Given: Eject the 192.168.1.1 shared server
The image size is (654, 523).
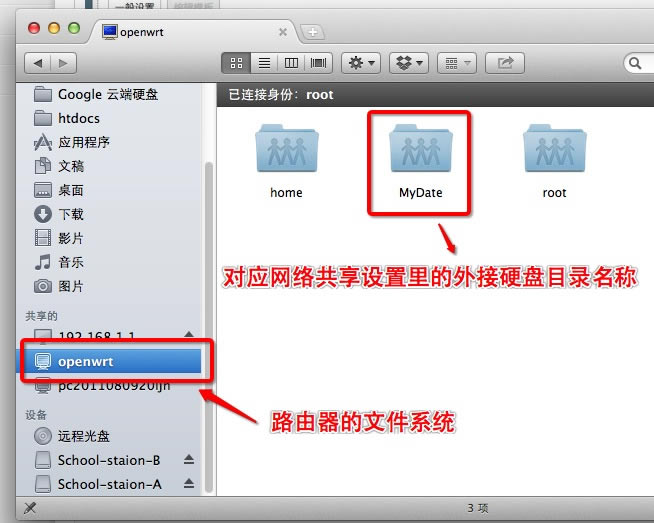Looking at the screenshot, I should click(189, 334).
